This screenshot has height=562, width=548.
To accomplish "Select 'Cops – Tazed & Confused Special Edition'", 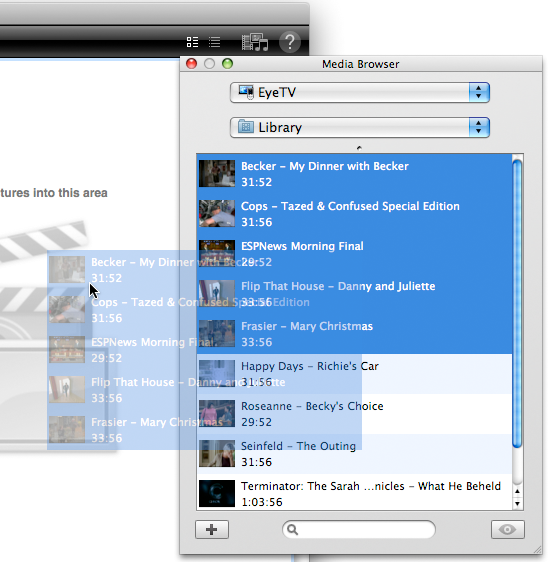I will click(x=354, y=214).
